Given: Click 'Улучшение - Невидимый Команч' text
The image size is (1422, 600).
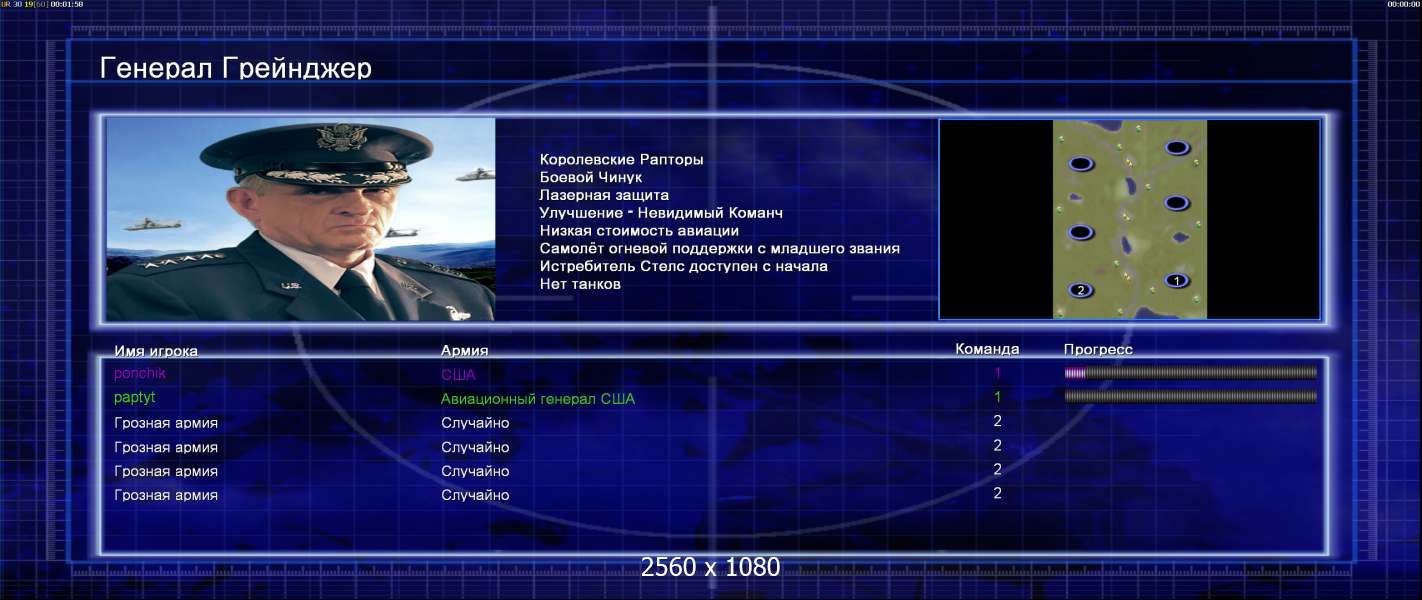Looking at the screenshot, I should click(661, 213).
